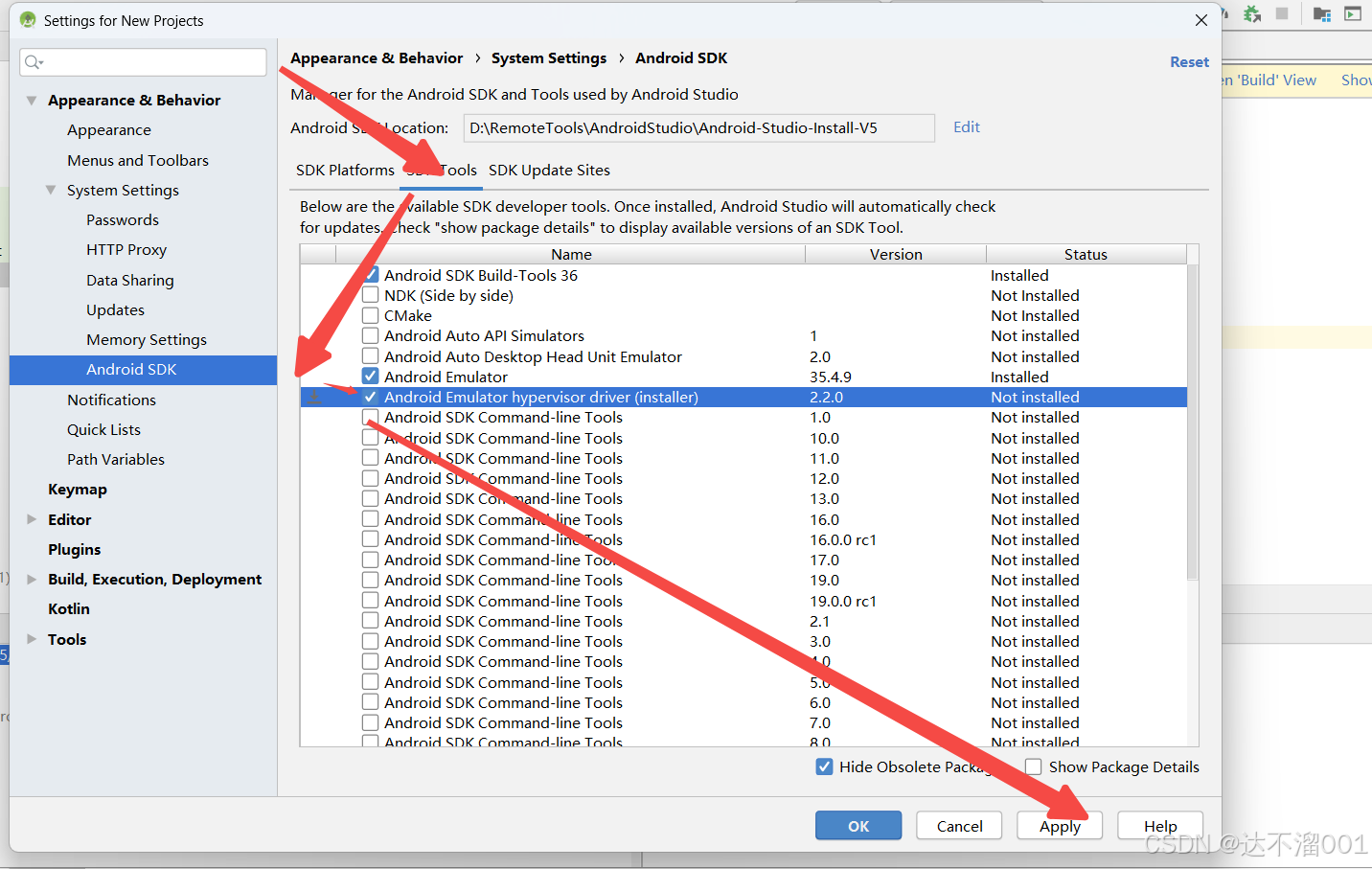1372x869 pixels.
Task: Collapse the System Settings tree node
Action: (51, 190)
